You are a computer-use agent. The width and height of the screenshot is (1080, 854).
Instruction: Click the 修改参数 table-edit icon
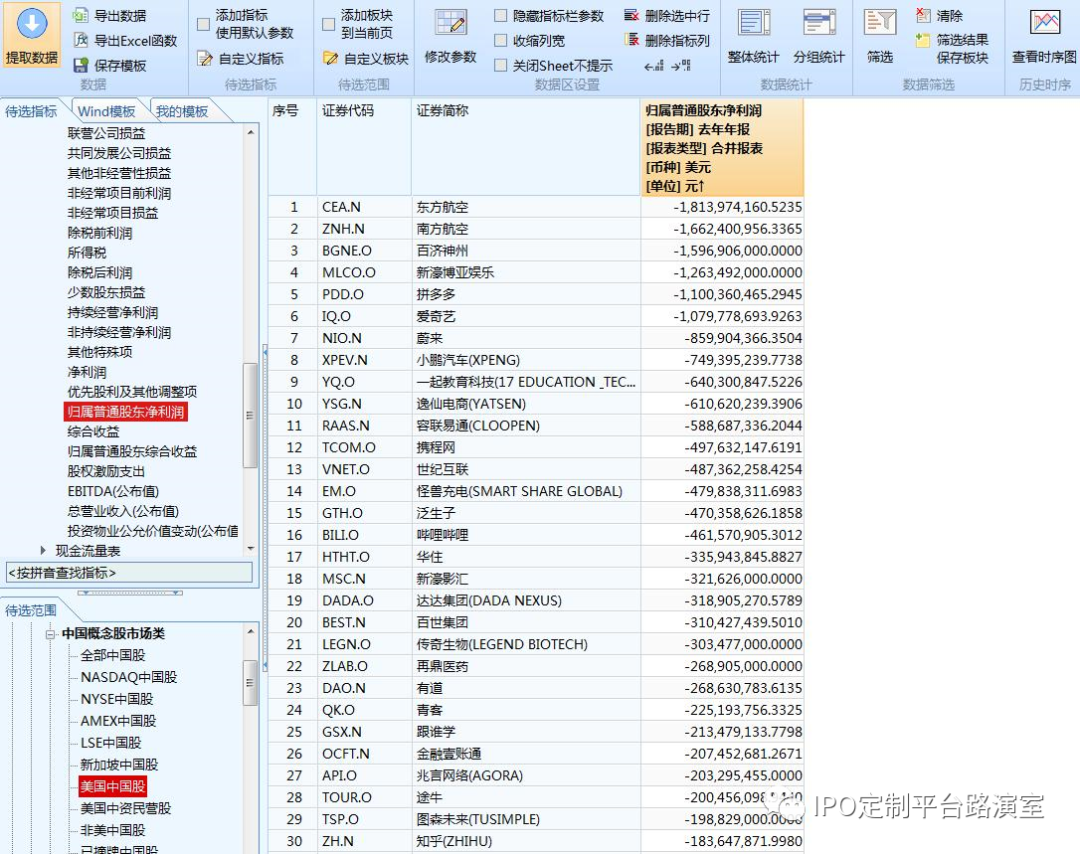coord(451,22)
